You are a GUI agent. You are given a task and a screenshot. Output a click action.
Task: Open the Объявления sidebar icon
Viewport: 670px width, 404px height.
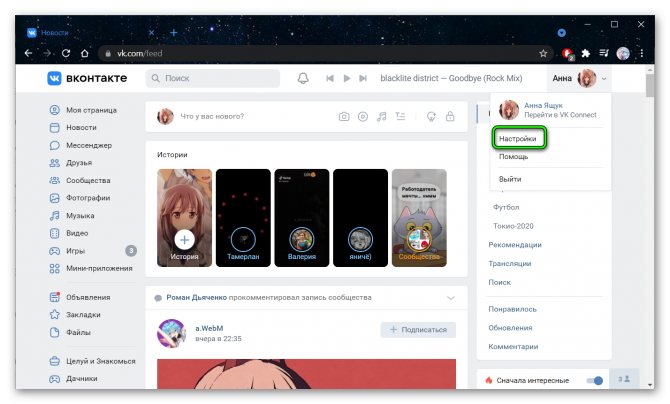click(55, 297)
